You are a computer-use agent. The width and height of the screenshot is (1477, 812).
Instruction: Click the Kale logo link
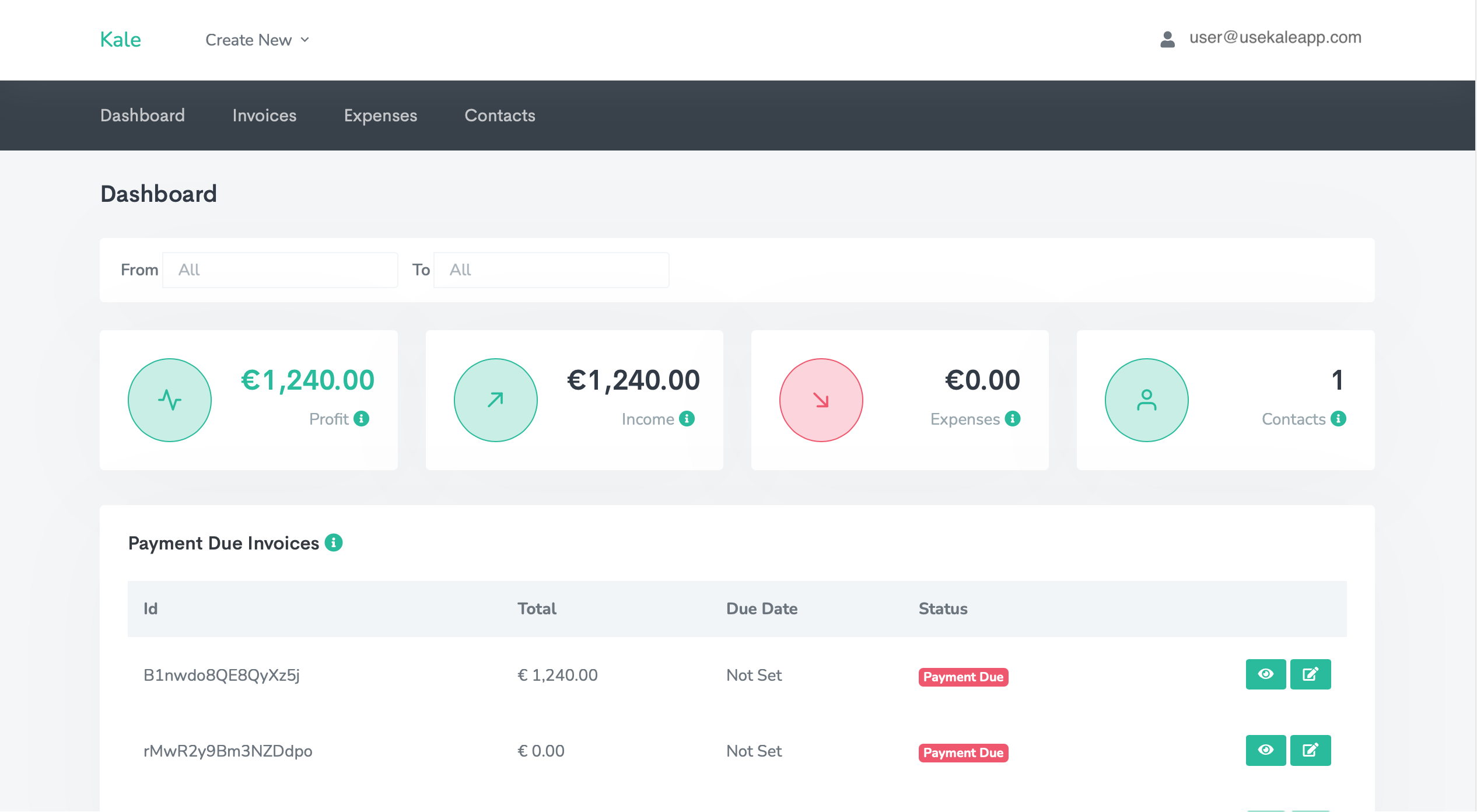(121, 40)
